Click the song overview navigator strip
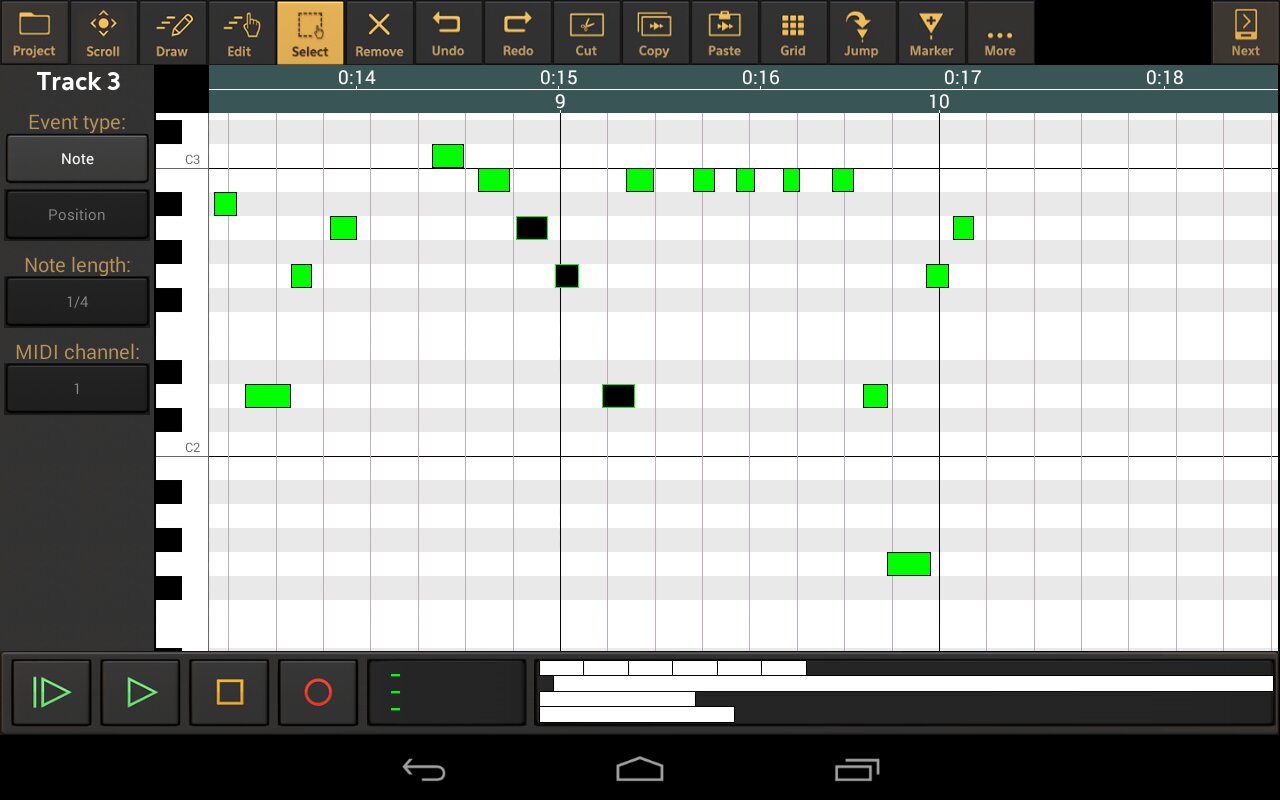This screenshot has height=800, width=1280. (905, 691)
